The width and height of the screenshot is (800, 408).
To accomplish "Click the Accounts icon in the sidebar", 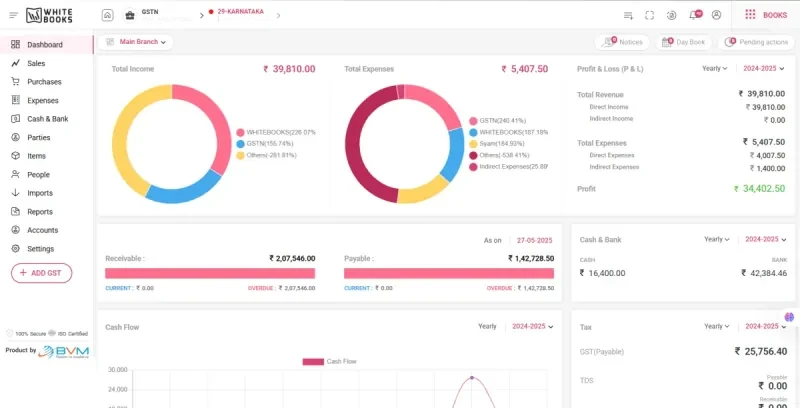I will [x=15, y=230].
